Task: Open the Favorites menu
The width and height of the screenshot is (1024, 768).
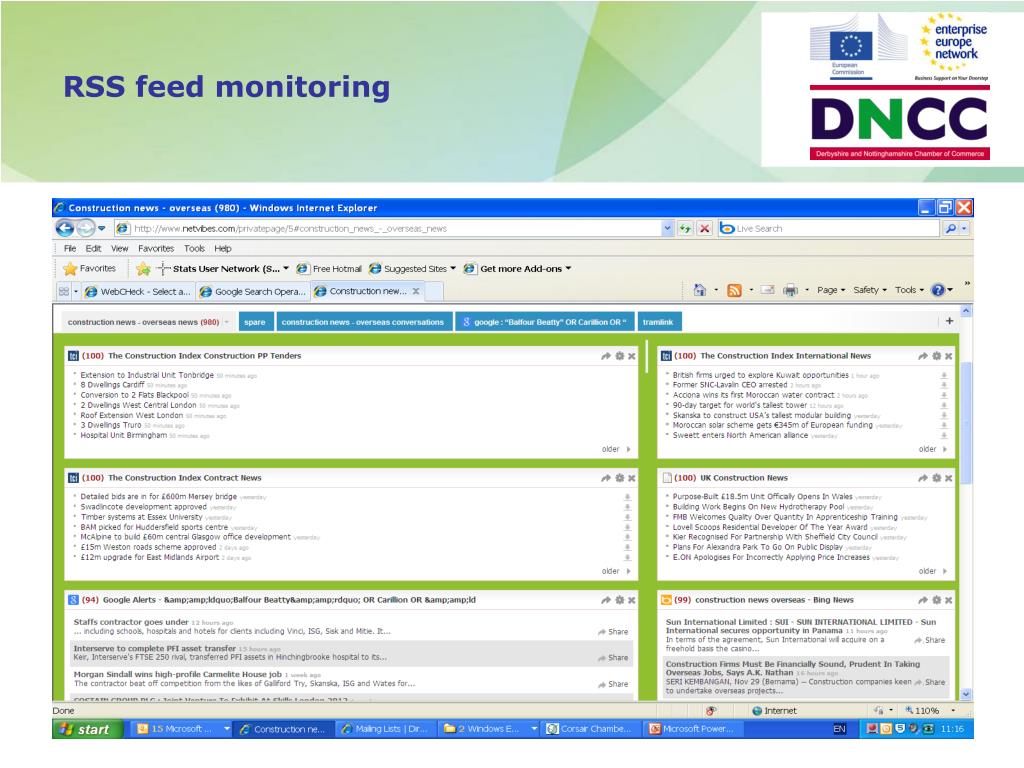Action: pos(156,248)
